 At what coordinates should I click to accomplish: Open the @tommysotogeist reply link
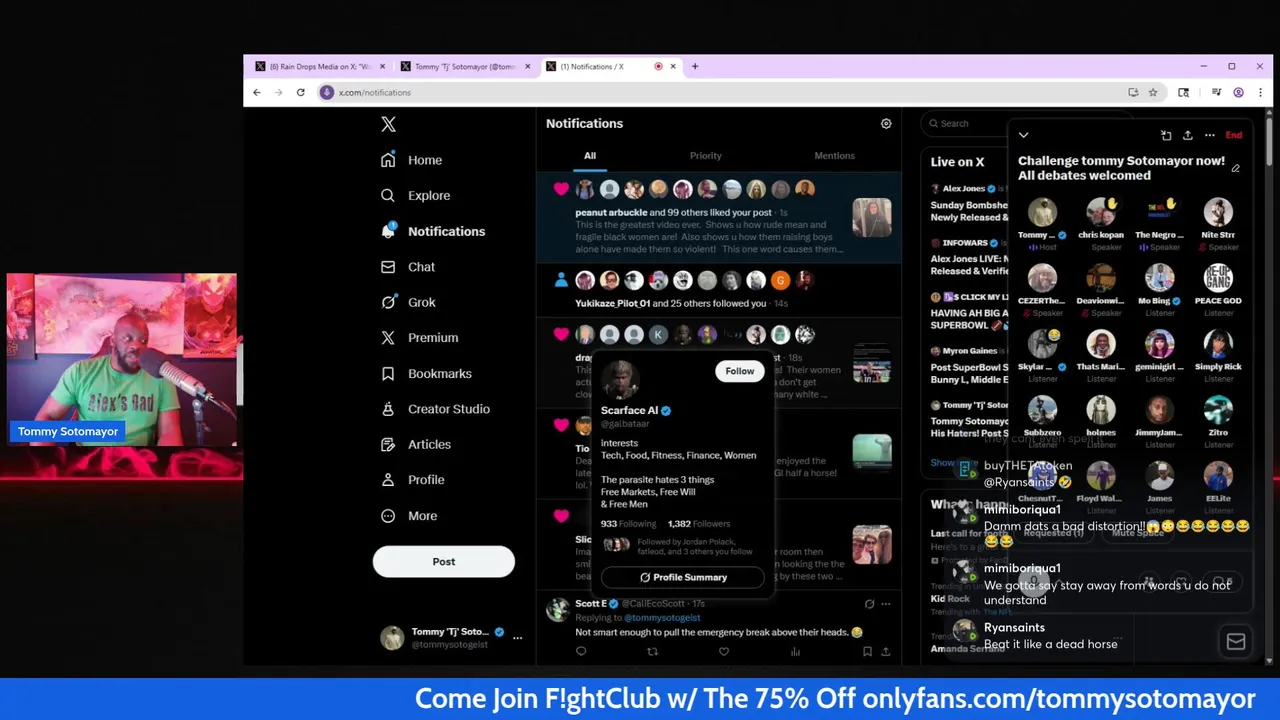[x=662, y=618]
